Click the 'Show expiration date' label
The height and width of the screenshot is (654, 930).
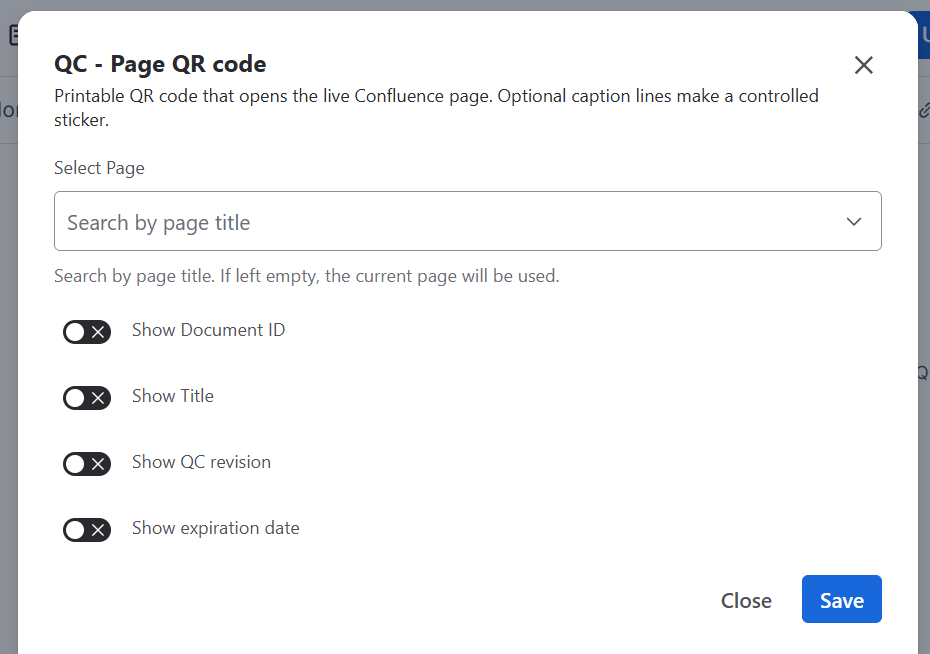[x=215, y=528]
